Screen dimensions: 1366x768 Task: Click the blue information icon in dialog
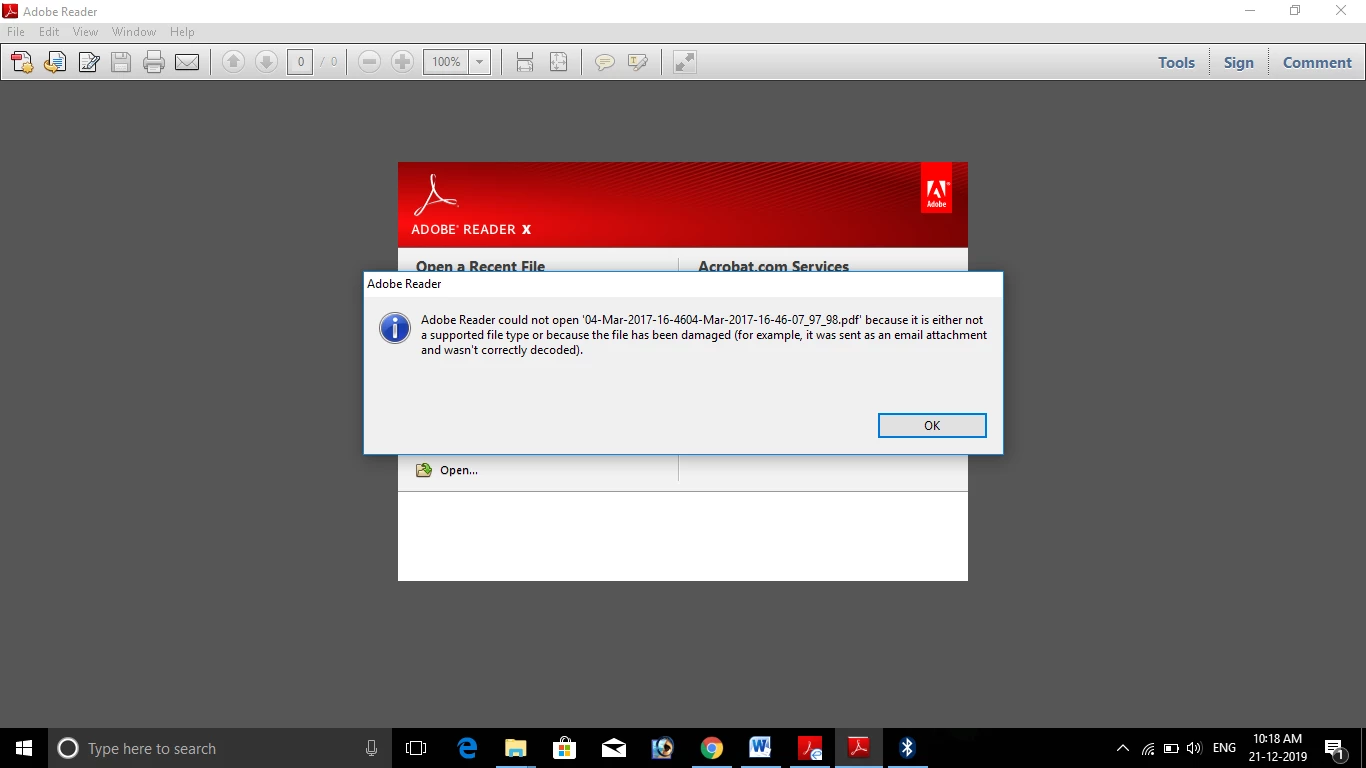click(395, 327)
